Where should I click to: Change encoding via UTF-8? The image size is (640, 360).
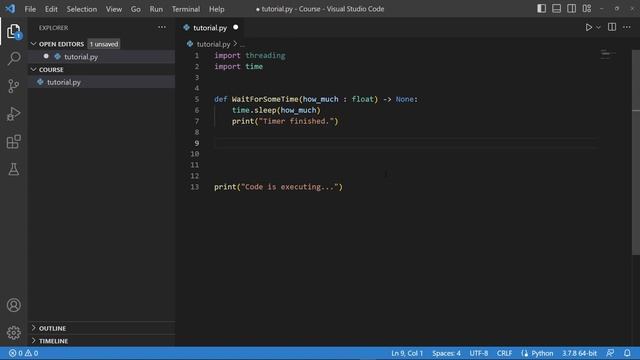478,353
